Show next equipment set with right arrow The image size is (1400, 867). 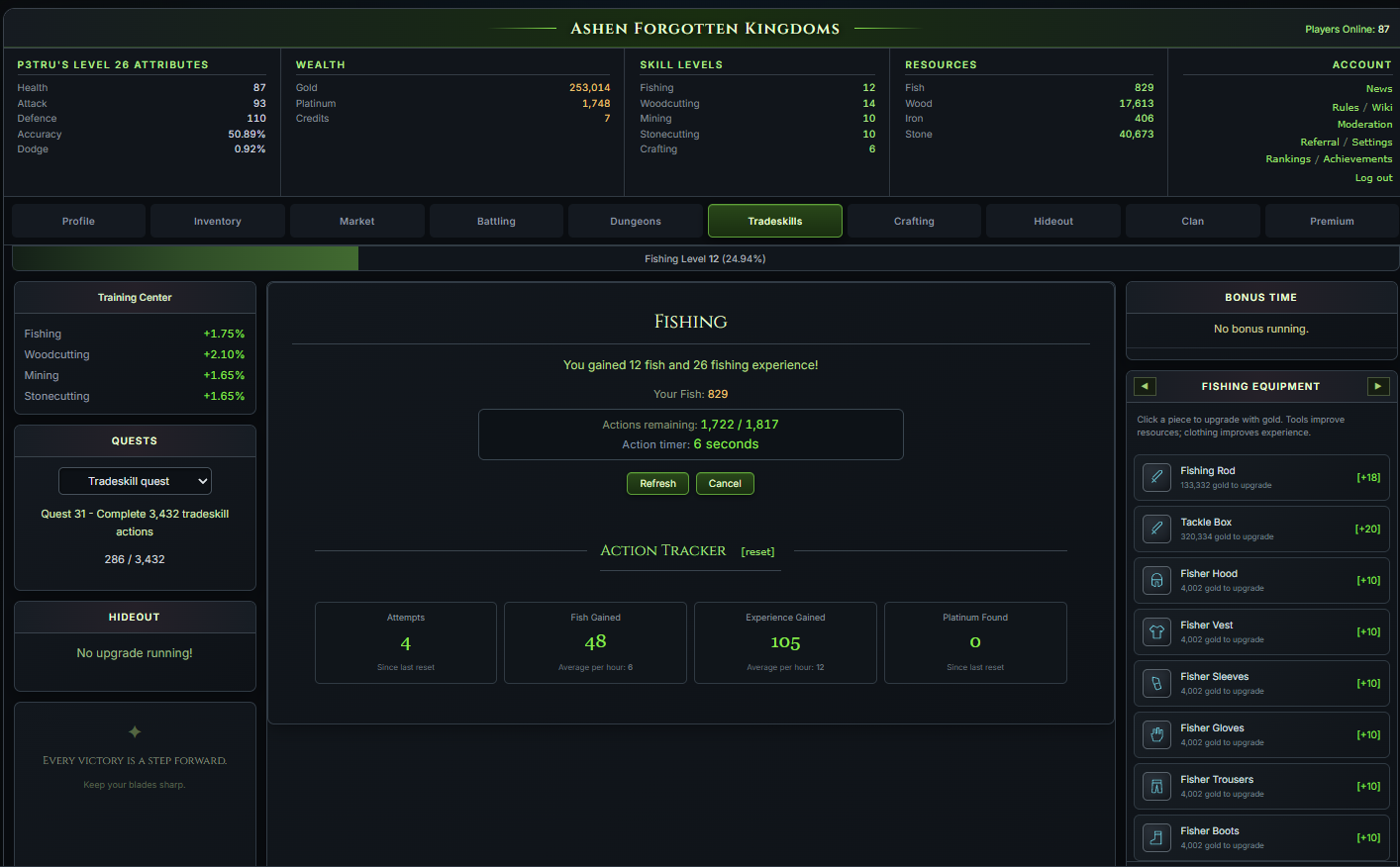(x=1378, y=386)
